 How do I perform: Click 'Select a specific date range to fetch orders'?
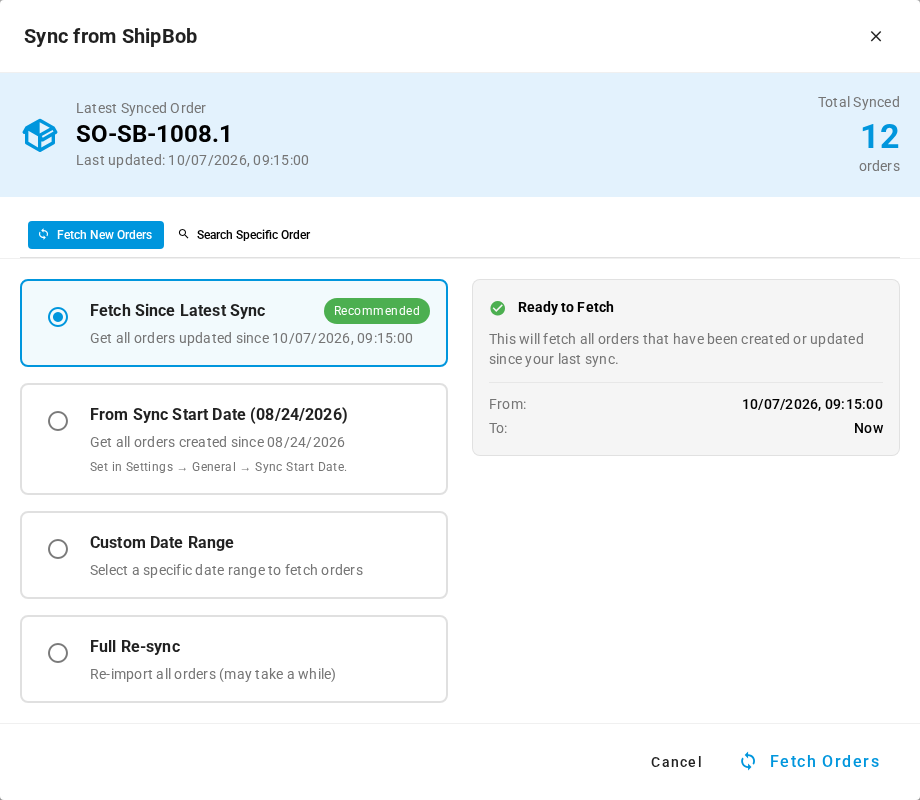click(226, 571)
